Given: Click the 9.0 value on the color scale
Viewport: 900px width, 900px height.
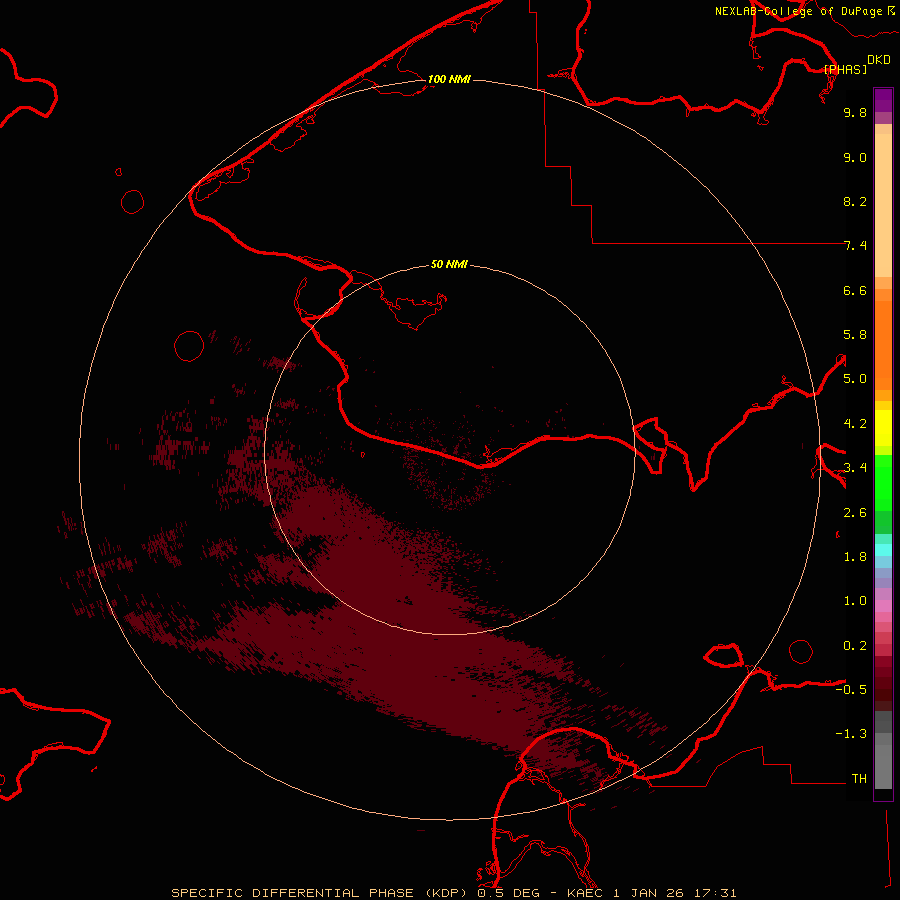Looking at the screenshot, I should [855, 157].
